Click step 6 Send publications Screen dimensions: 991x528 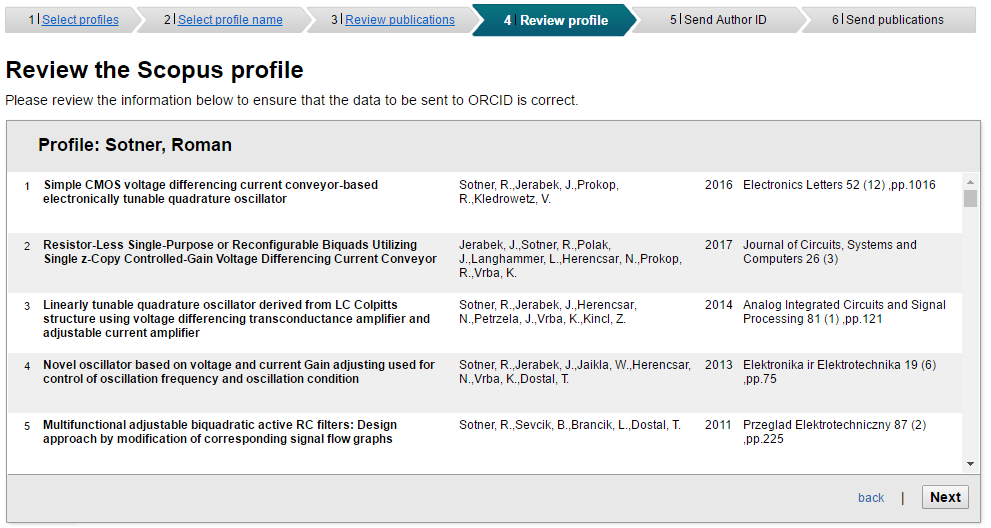click(x=894, y=20)
